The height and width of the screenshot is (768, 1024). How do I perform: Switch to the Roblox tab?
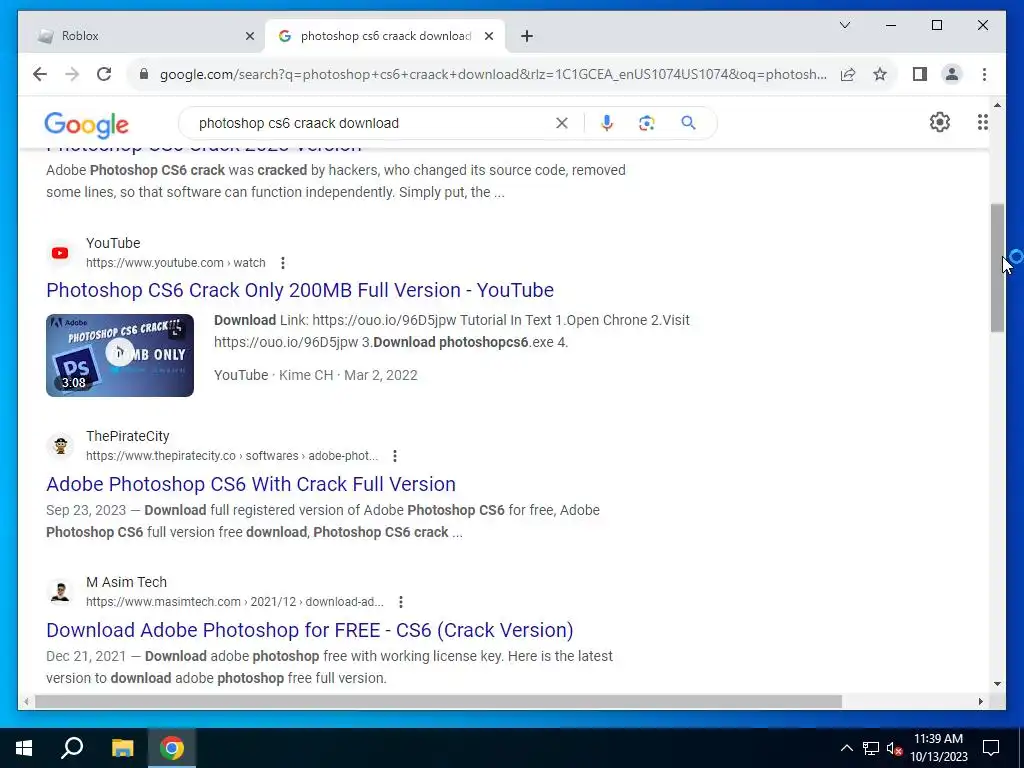142,36
